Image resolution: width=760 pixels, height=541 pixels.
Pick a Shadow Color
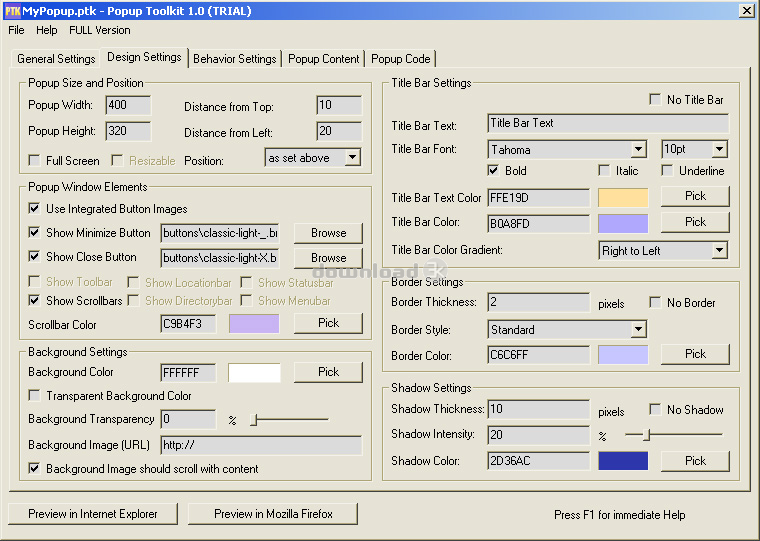[x=695, y=461]
